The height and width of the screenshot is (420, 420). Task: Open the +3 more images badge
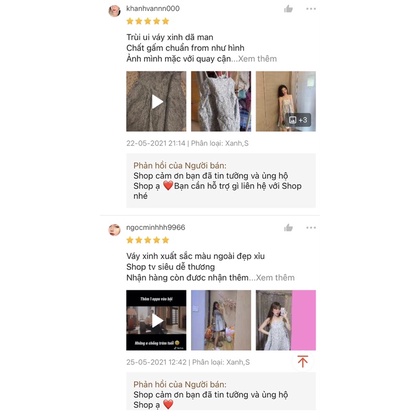point(298,120)
